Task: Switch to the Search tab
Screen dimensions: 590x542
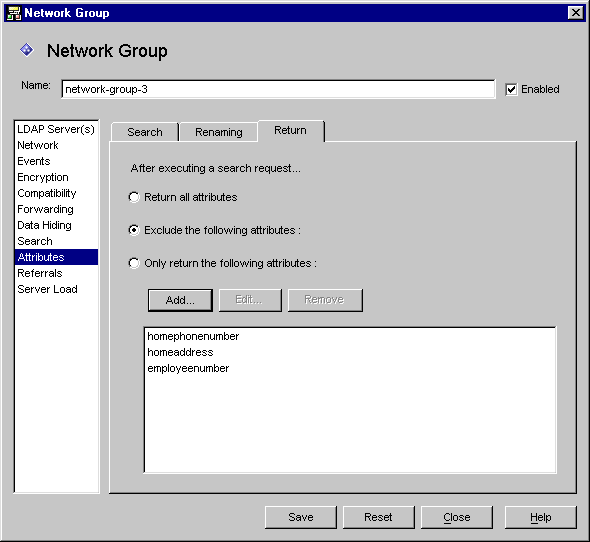Action: pyautogui.click(x=145, y=132)
